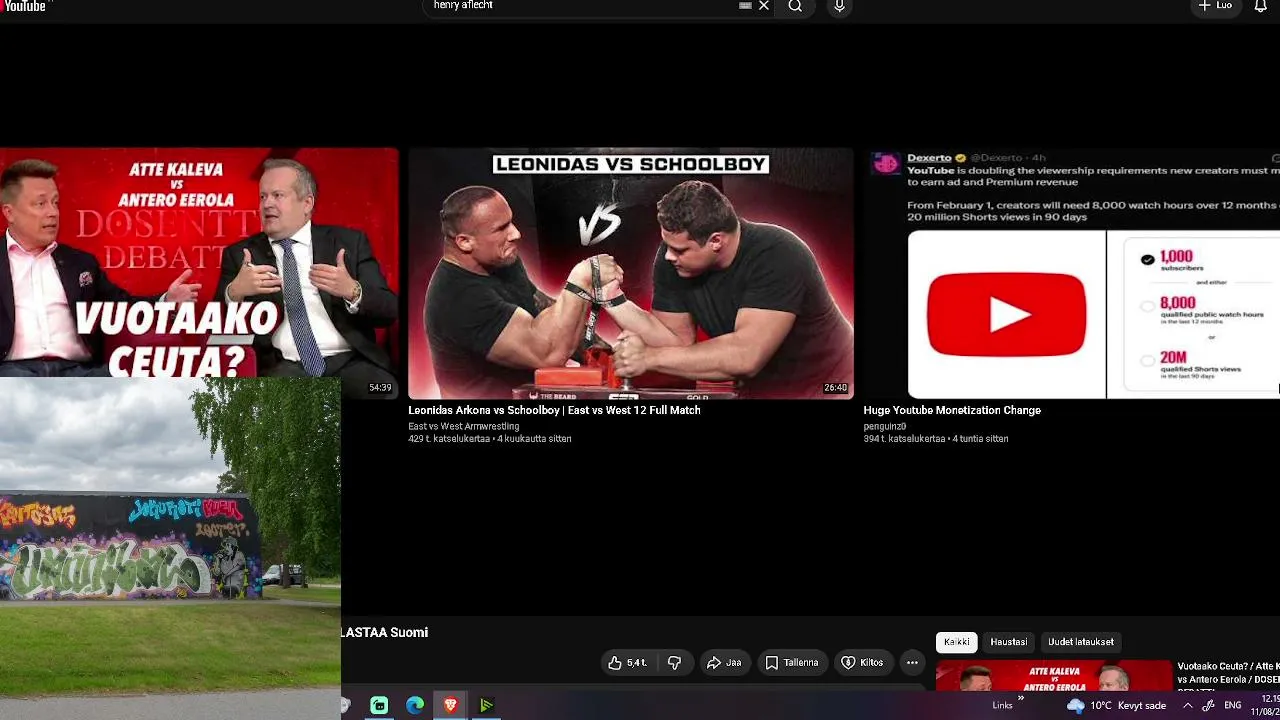
Task: Open the Vuotaako Ceuta debate video thumbnail
Action: pyautogui.click(x=199, y=262)
